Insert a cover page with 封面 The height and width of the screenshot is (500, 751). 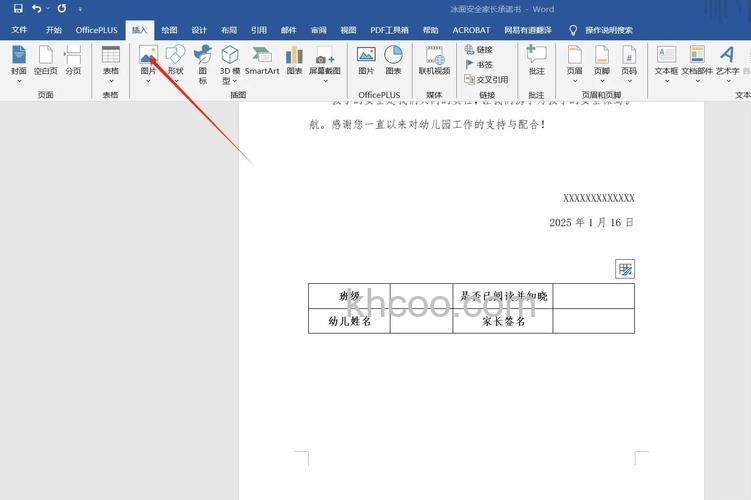[x=19, y=64]
